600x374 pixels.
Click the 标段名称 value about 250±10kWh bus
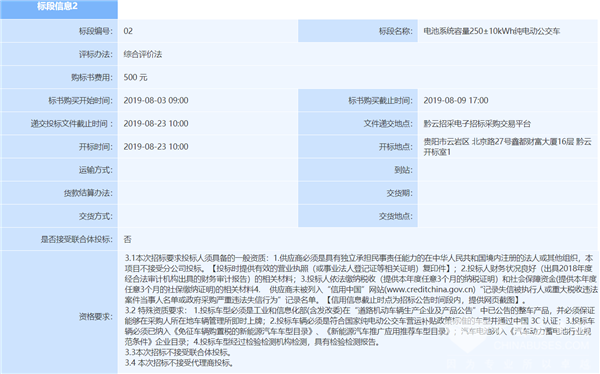492,31
